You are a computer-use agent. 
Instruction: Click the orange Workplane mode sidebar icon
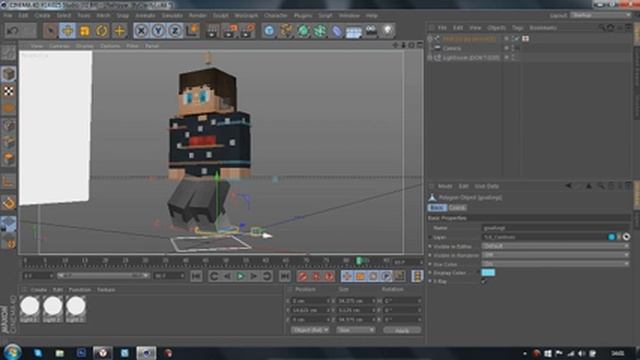pyautogui.click(x=8, y=108)
